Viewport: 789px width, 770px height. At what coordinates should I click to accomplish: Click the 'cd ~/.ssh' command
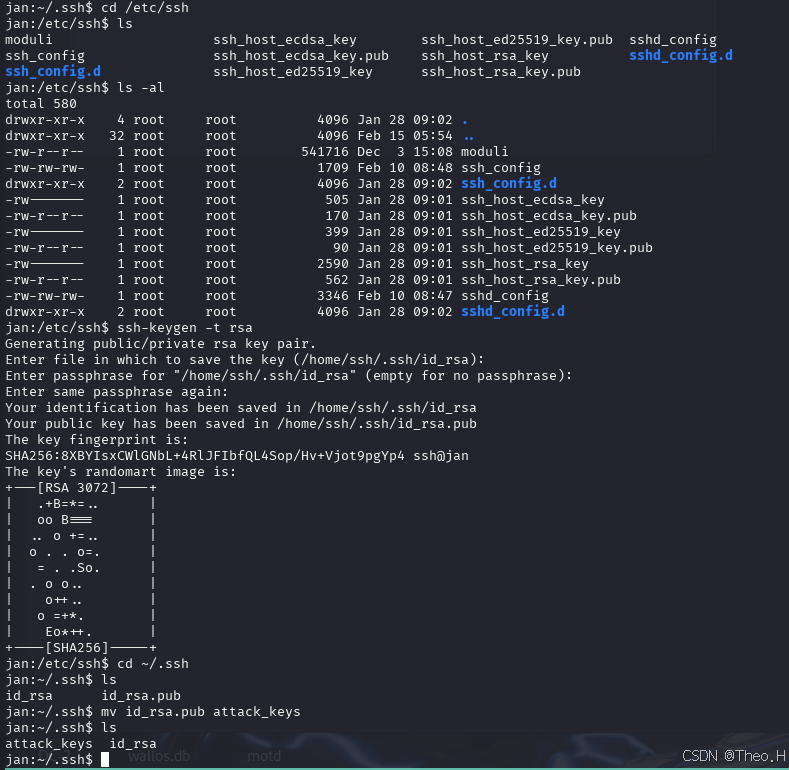153,664
